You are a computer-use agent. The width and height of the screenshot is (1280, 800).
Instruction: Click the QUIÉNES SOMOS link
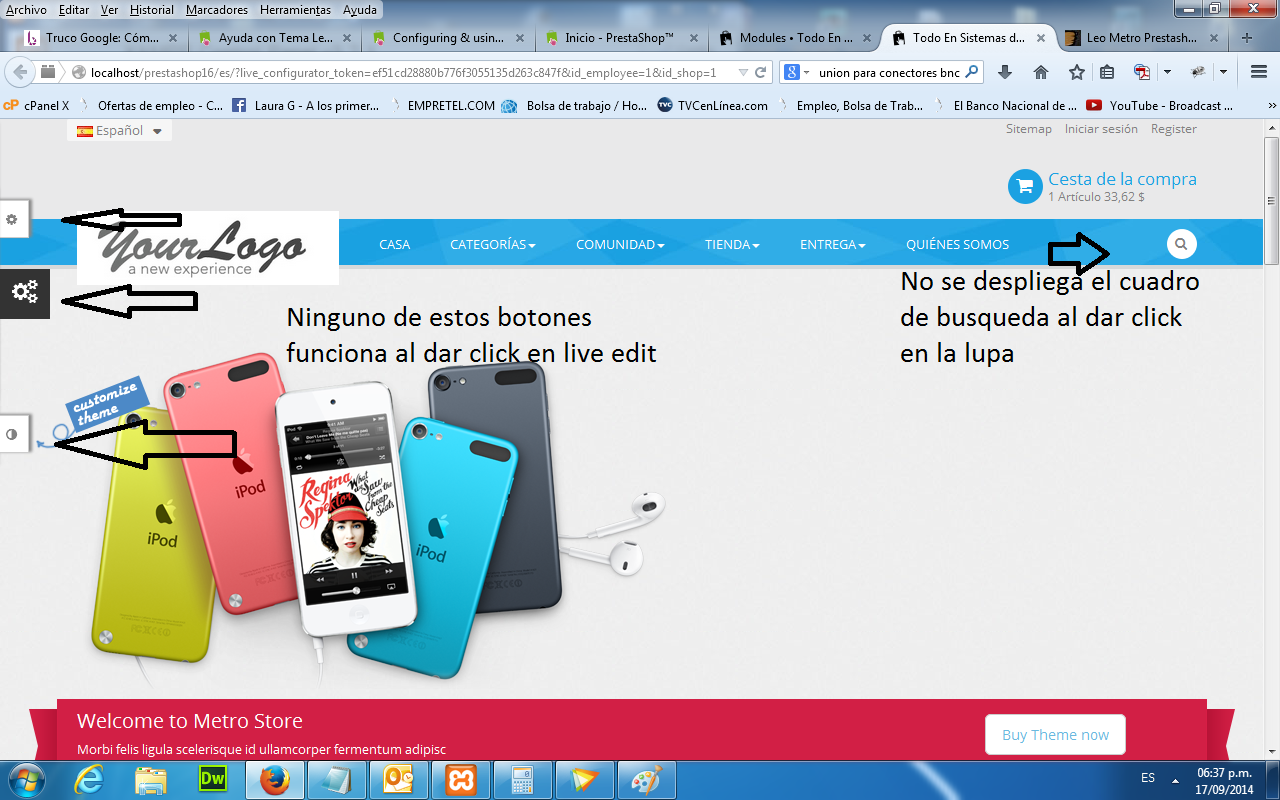(958, 244)
